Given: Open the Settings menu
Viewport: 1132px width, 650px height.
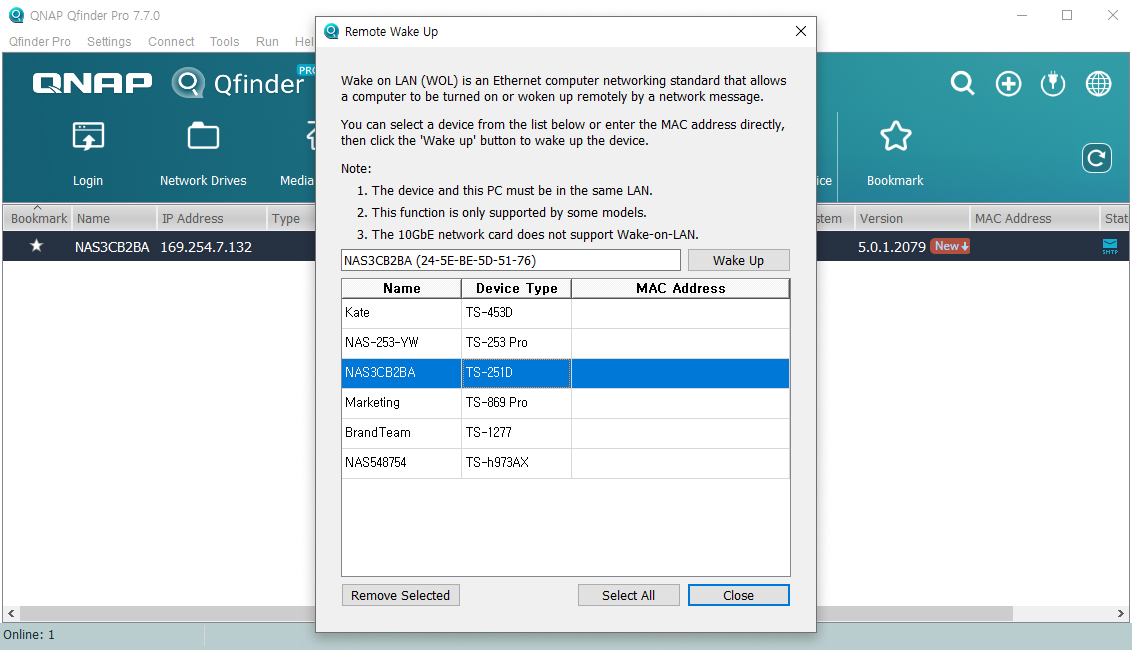Looking at the screenshot, I should tap(109, 42).
